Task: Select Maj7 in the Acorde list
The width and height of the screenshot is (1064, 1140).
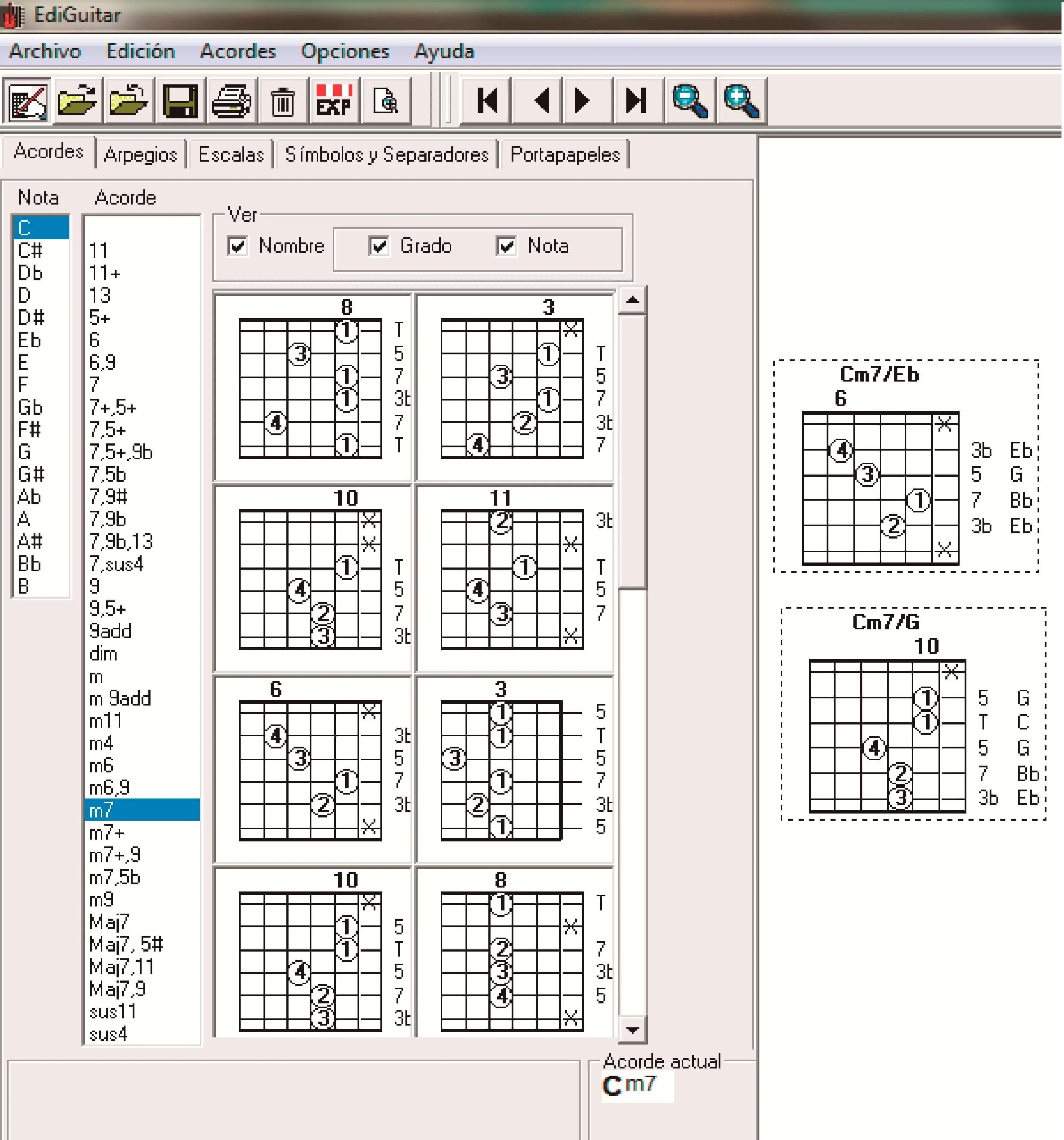Action: click(109, 922)
